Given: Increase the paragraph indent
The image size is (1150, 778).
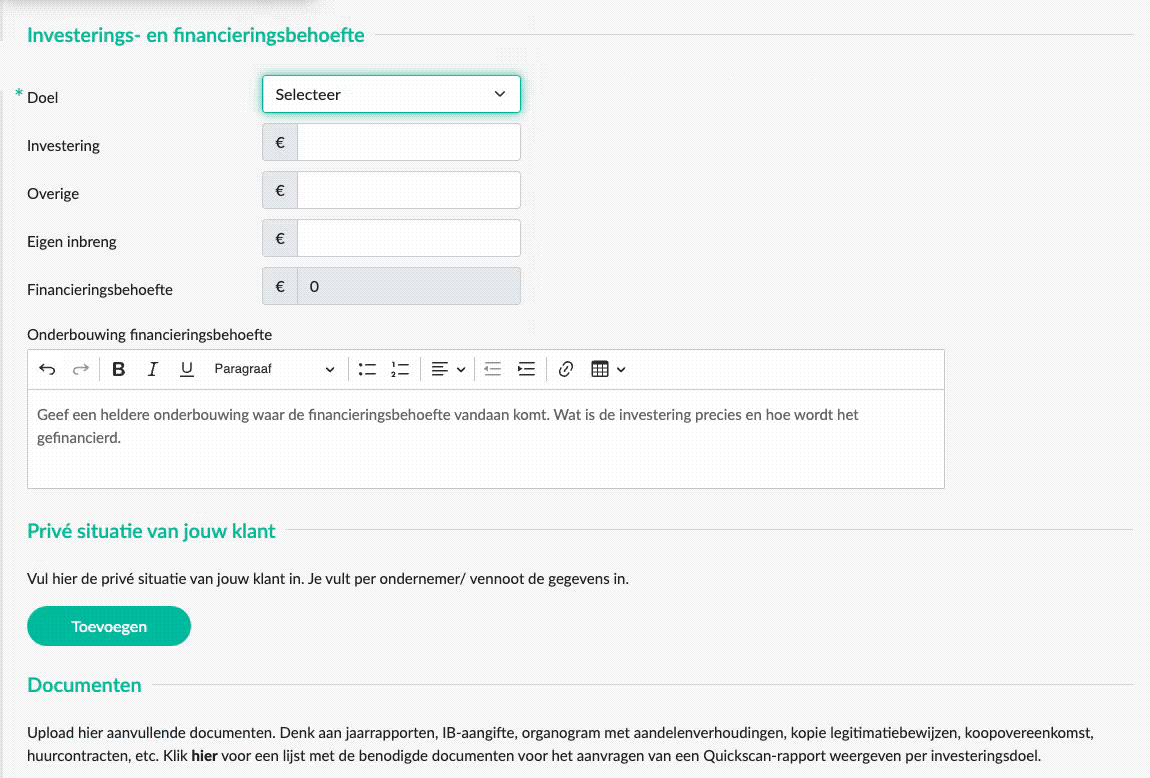Looking at the screenshot, I should click(526, 369).
